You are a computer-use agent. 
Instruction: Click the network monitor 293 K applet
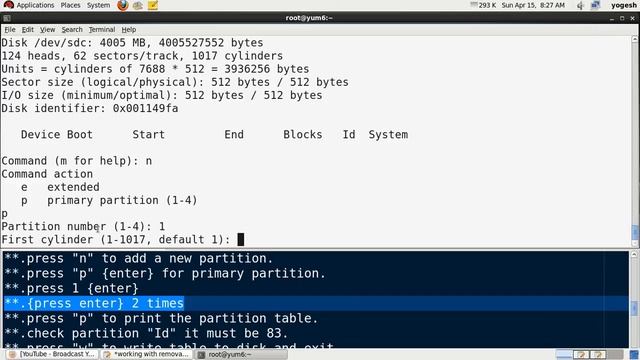[x=483, y=5]
